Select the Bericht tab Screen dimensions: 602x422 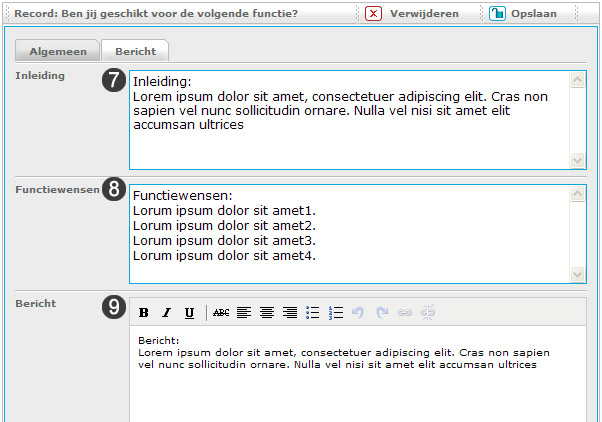pyautogui.click(x=135, y=51)
